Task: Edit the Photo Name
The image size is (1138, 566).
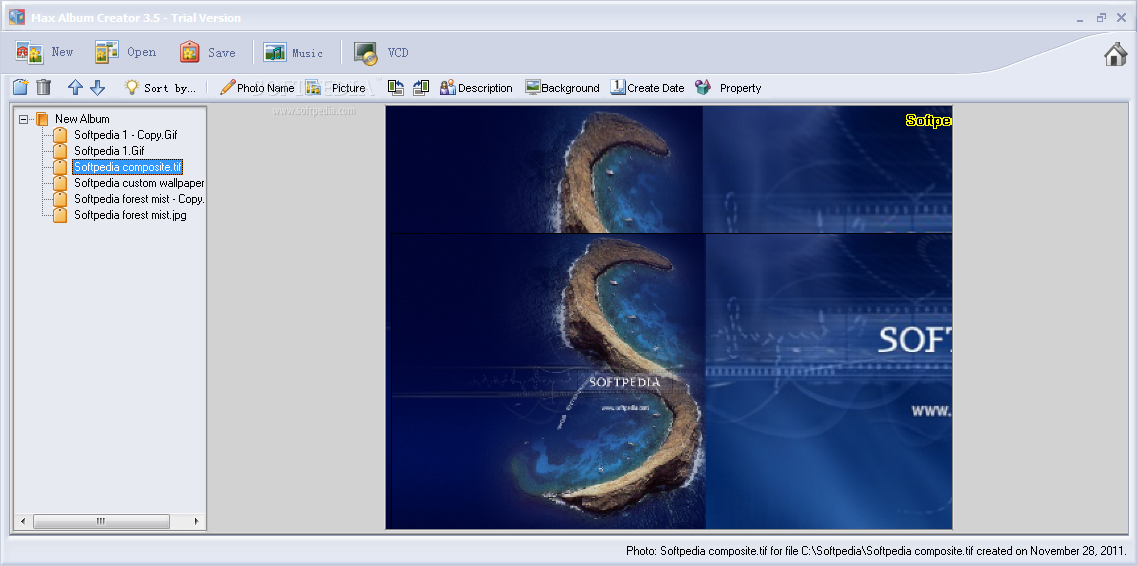Action: click(257, 88)
